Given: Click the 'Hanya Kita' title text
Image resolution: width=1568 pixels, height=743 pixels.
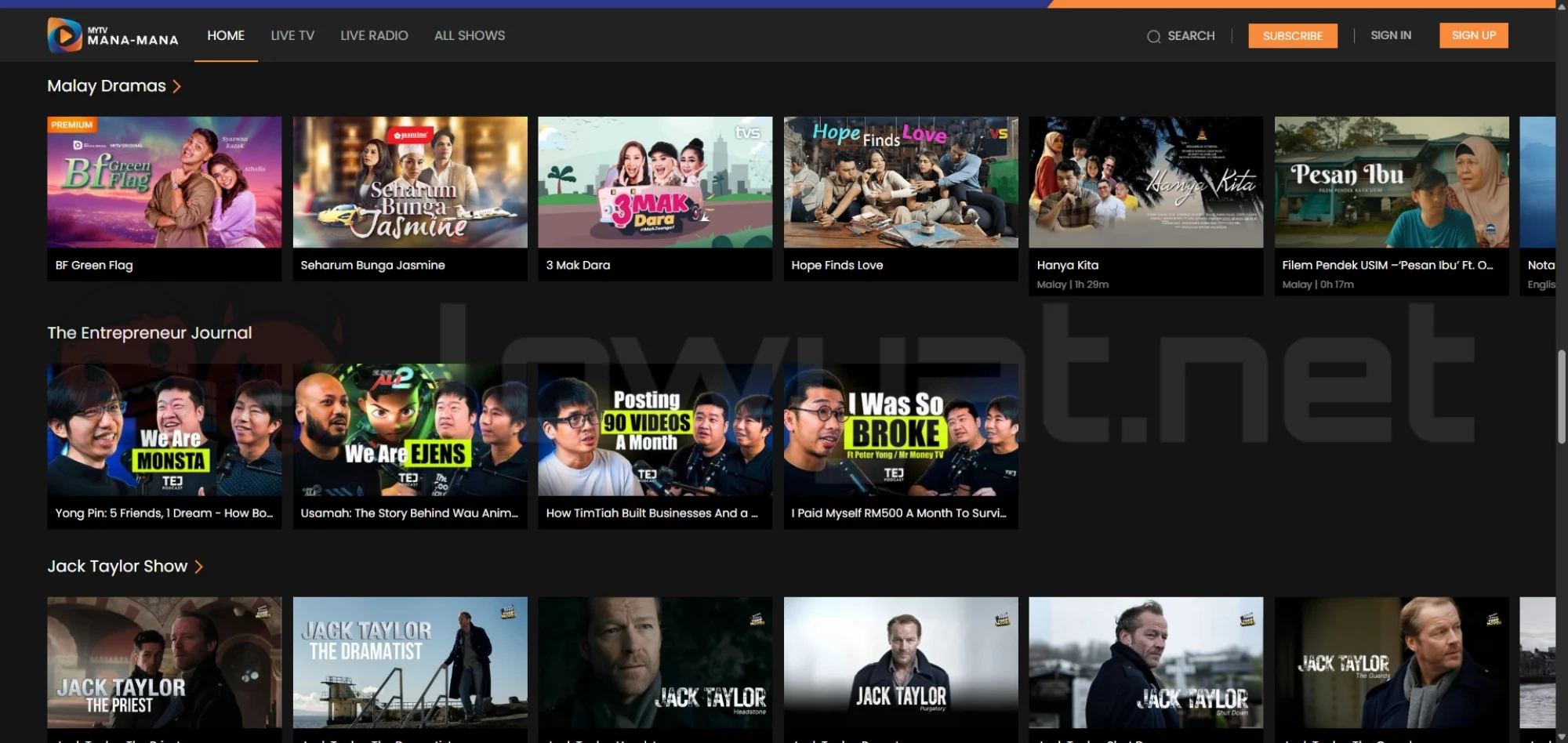Looking at the screenshot, I should [x=1068, y=266].
